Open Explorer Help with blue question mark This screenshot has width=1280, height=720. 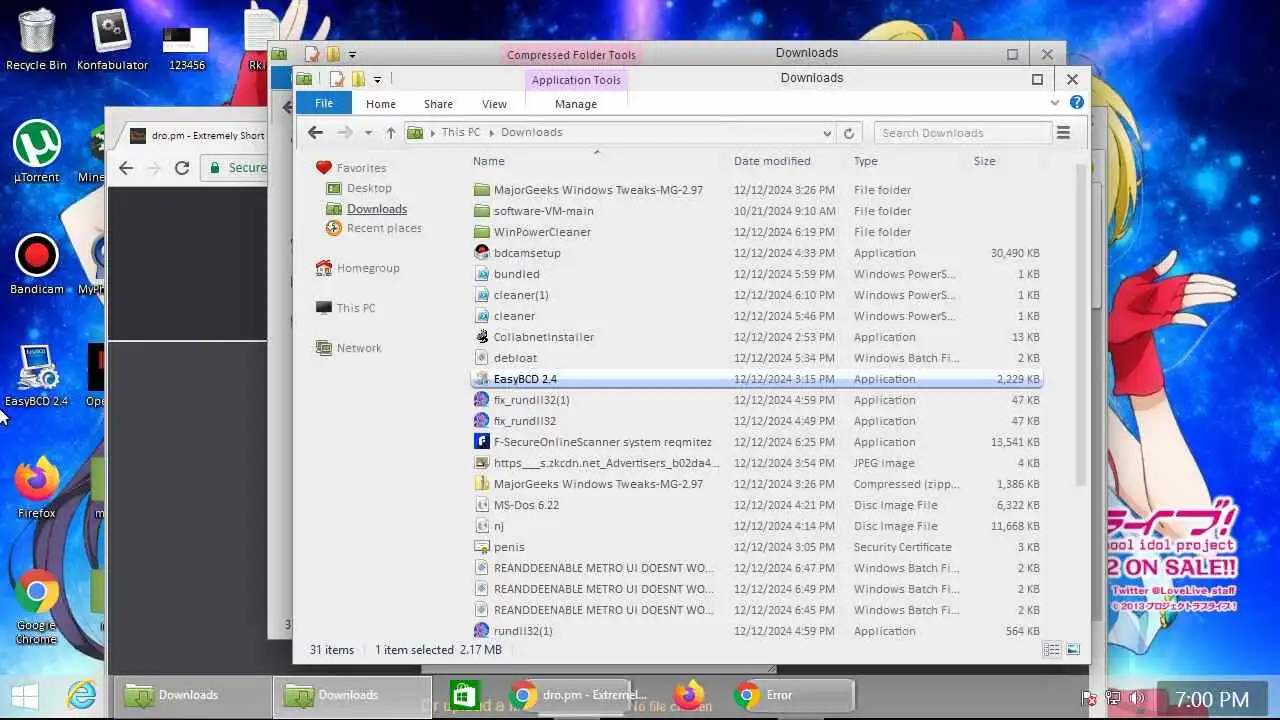click(1077, 102)
